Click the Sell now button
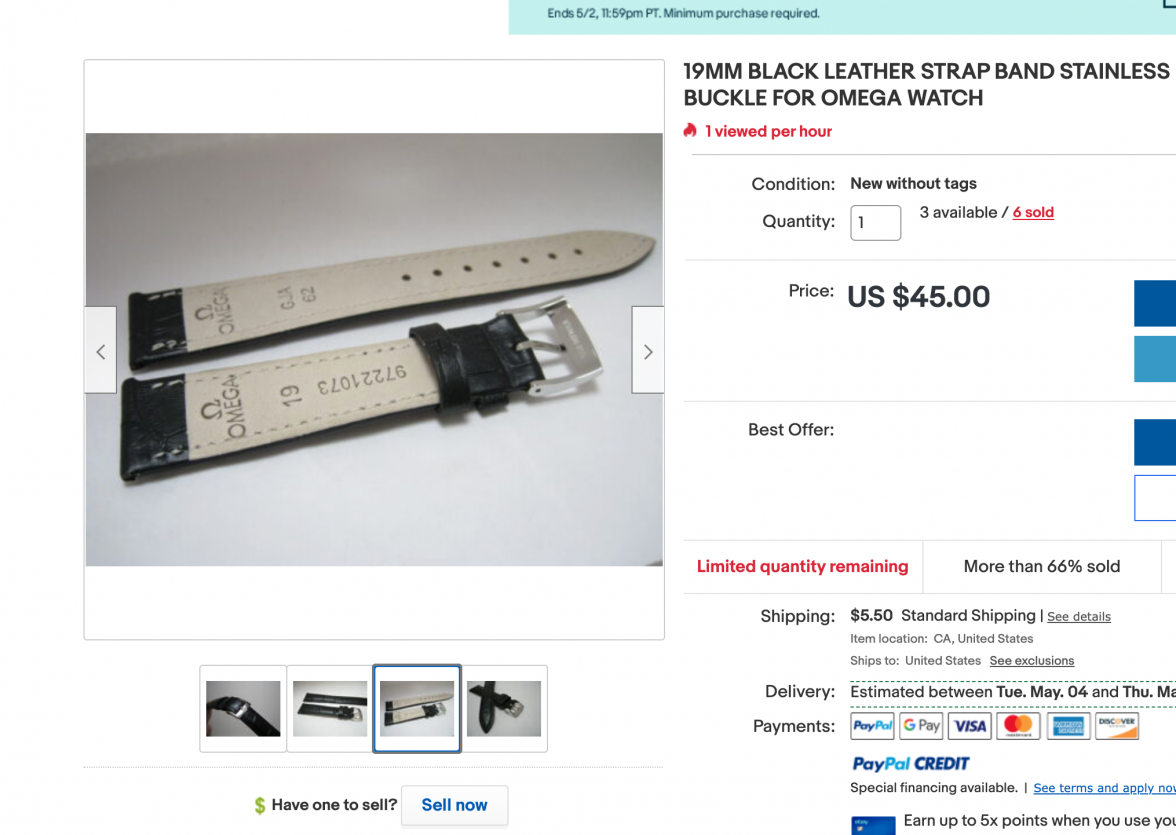 pos(454,805)
